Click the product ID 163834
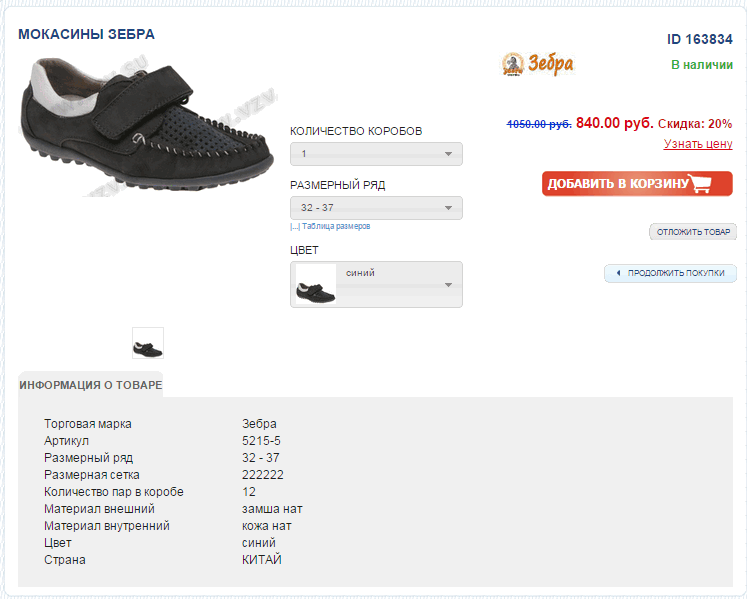Viewport: 747px width, 599px height. (700, 39)
